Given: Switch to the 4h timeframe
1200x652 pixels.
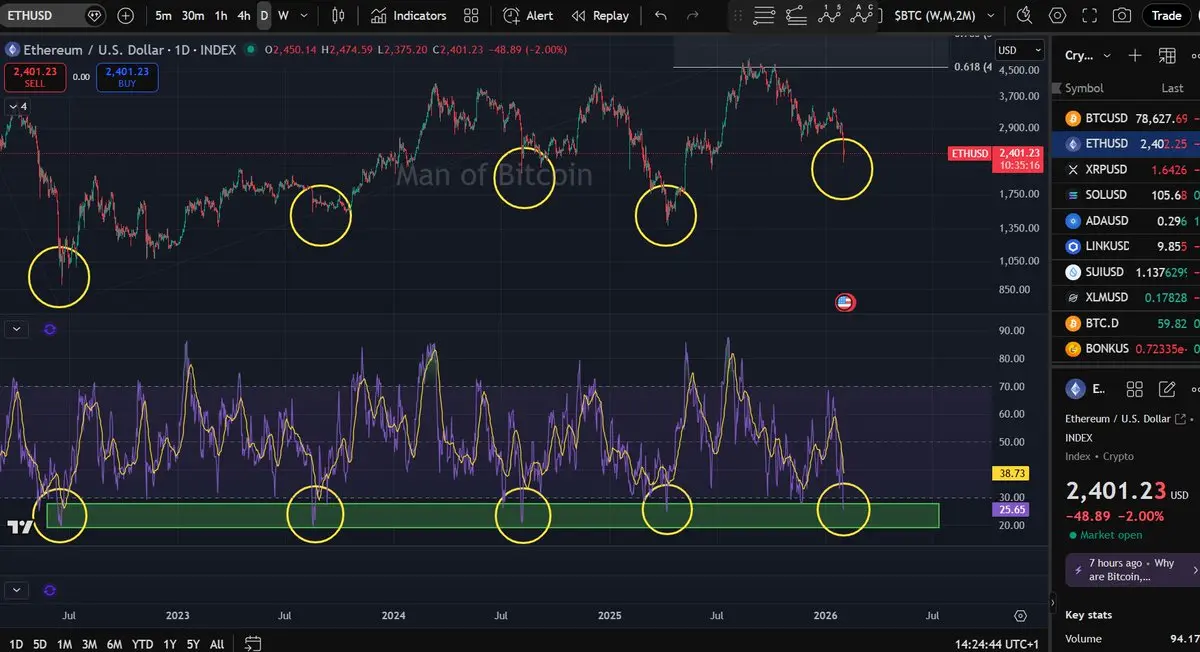Looking at the screenshot, I should click(x=244, y=16).
